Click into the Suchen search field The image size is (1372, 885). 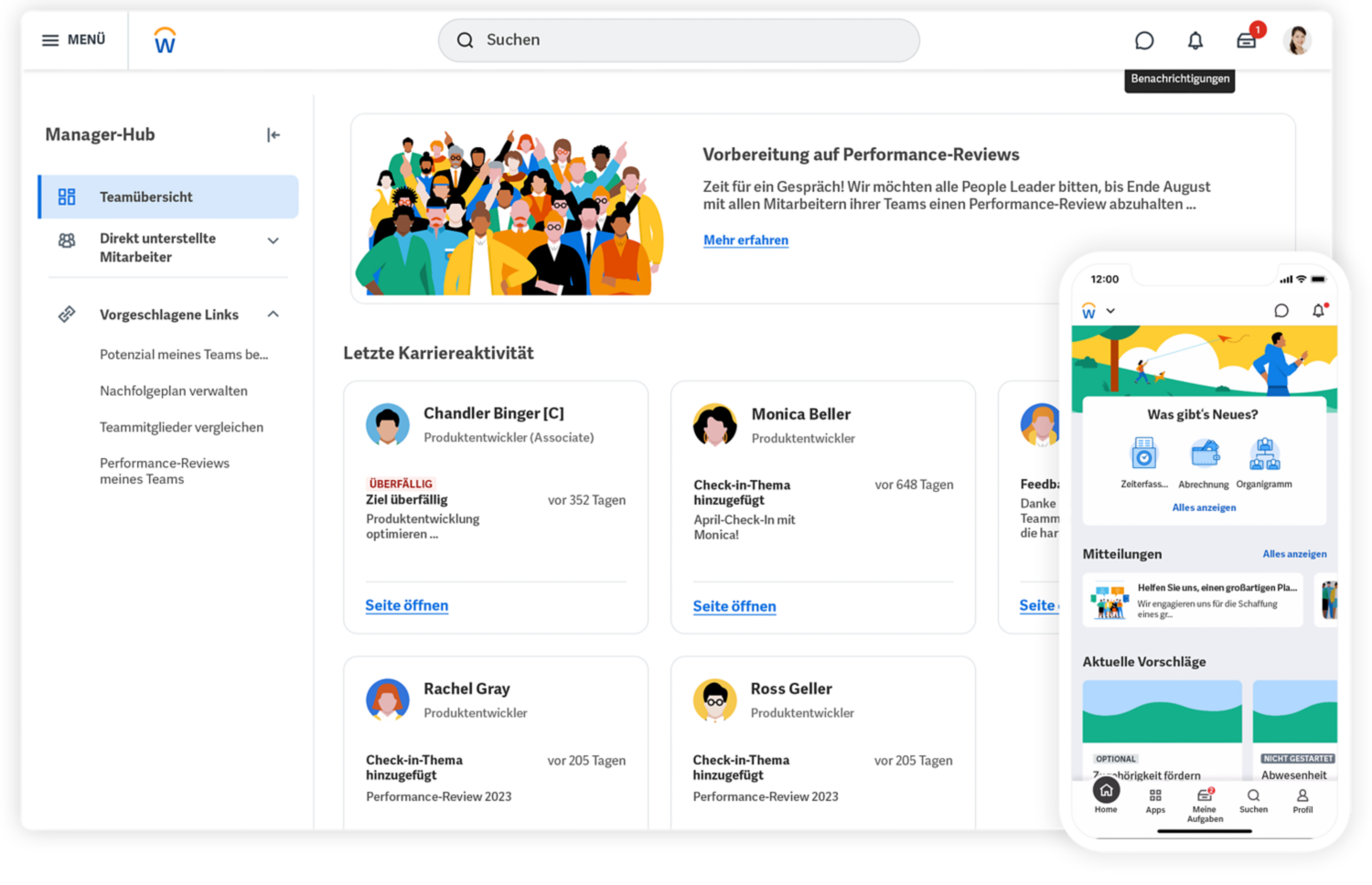679,40
